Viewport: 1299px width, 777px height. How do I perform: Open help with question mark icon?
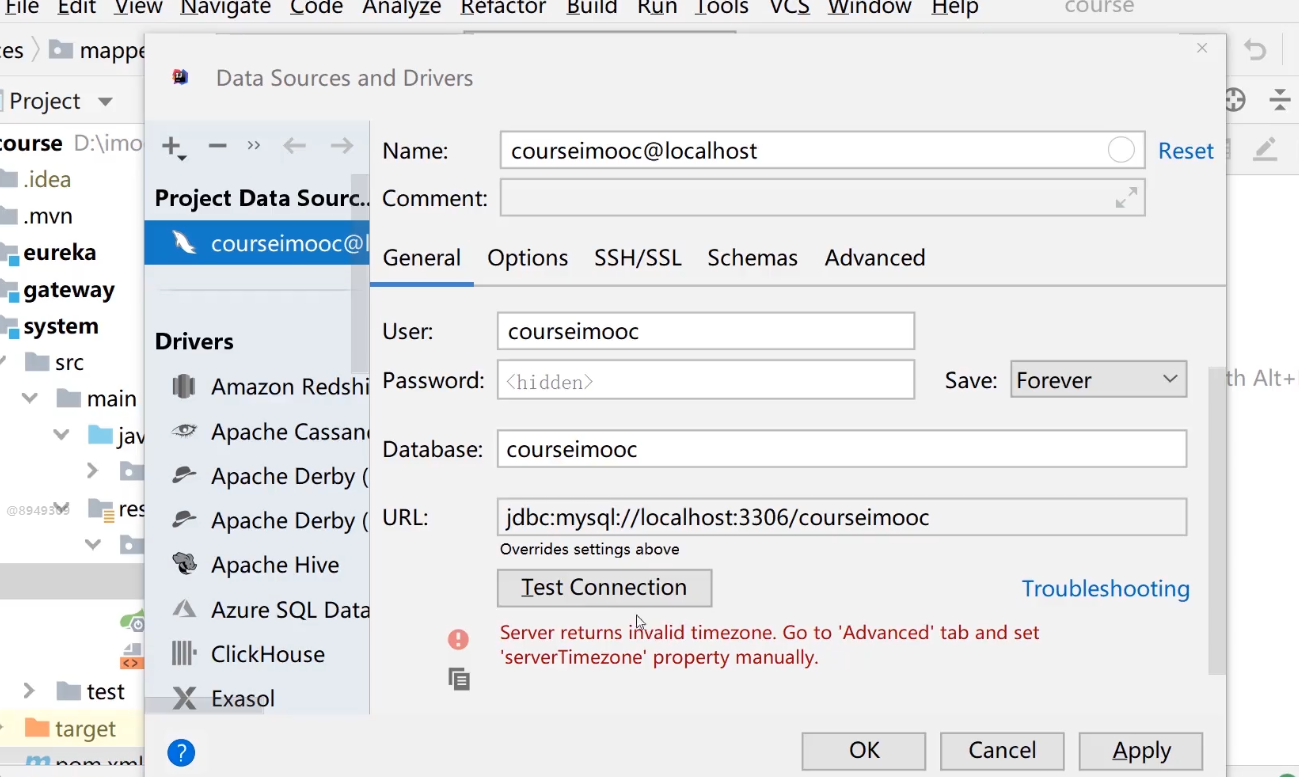pyautogui.click(x=181, y=753)
